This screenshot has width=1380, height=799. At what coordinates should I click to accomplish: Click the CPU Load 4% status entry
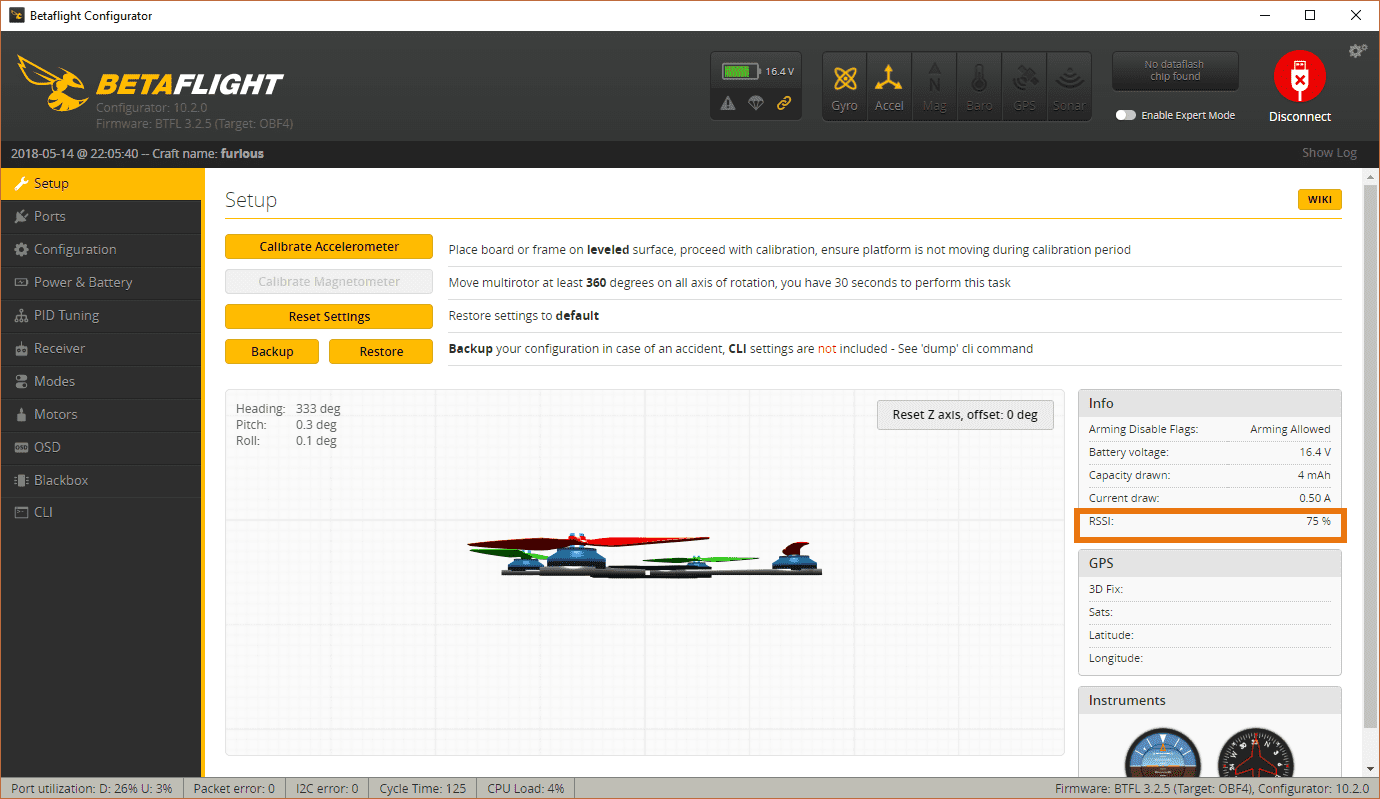tap(526, 788)
